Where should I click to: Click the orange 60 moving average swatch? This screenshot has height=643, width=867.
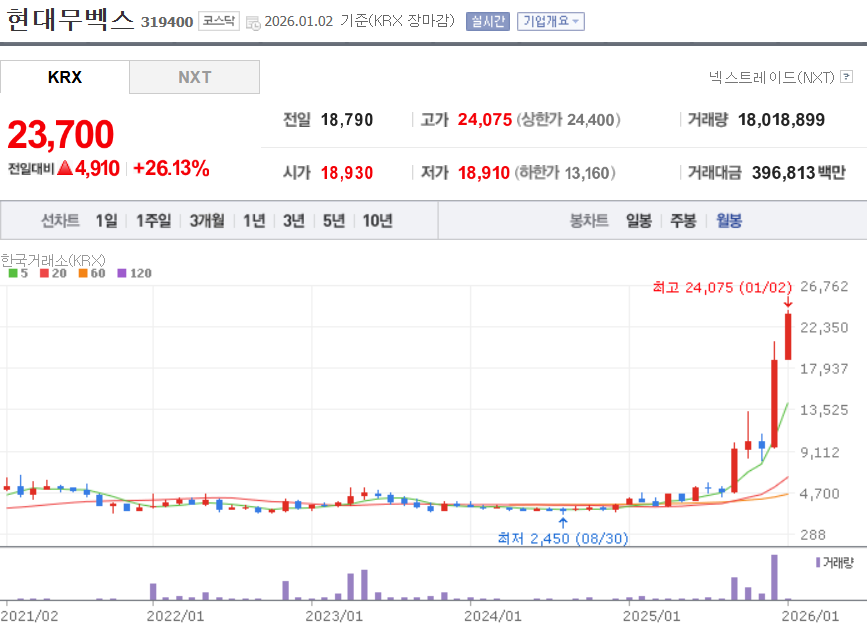(x=83, y=273)
